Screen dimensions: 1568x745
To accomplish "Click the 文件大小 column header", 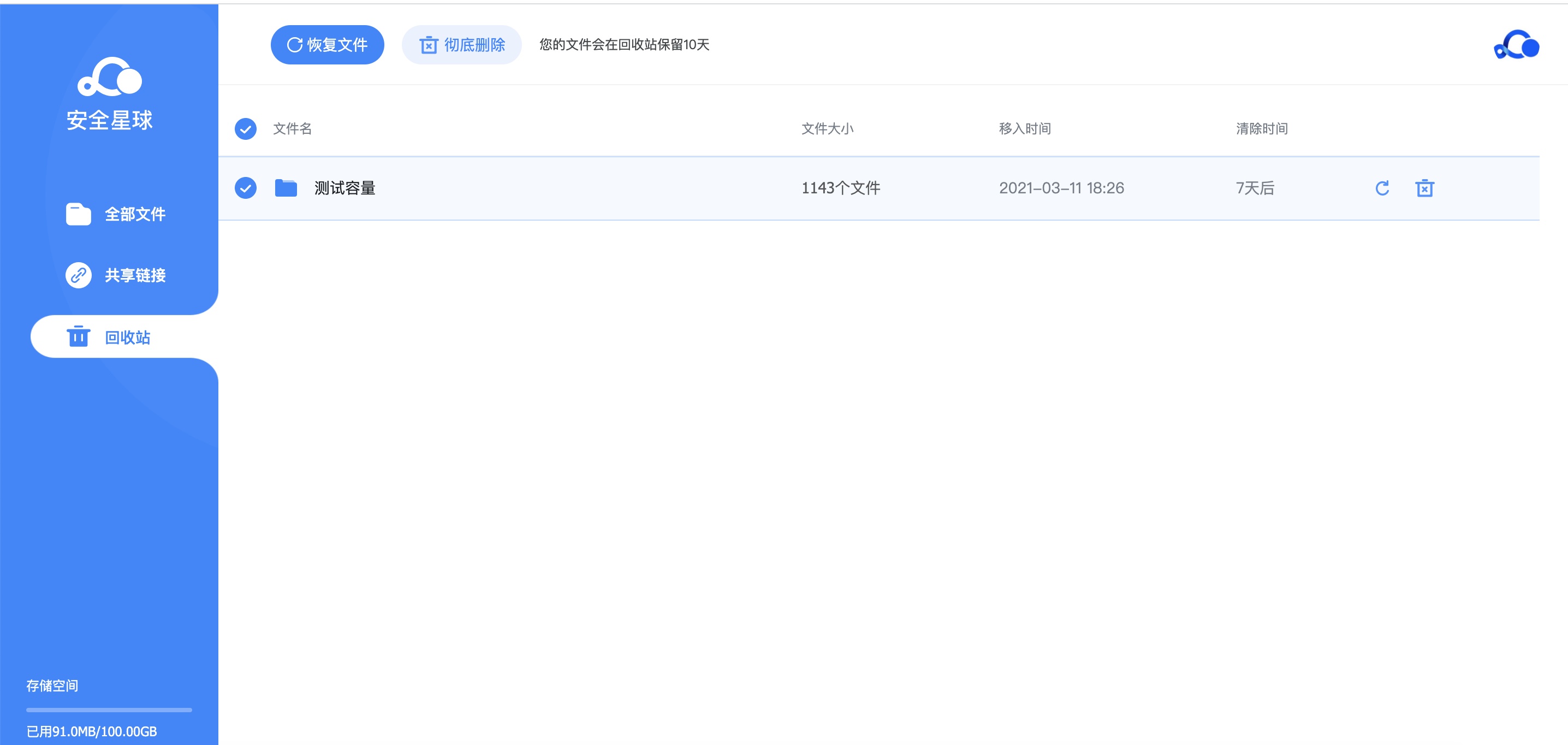I will pos(827,128).
